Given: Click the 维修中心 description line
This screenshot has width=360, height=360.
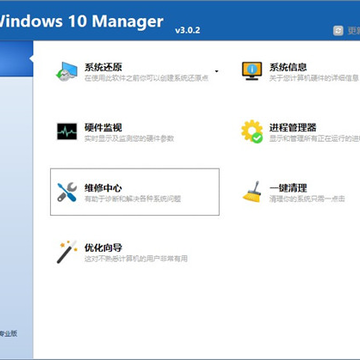Looking at the screenshot, I should (x=133, y=199).
